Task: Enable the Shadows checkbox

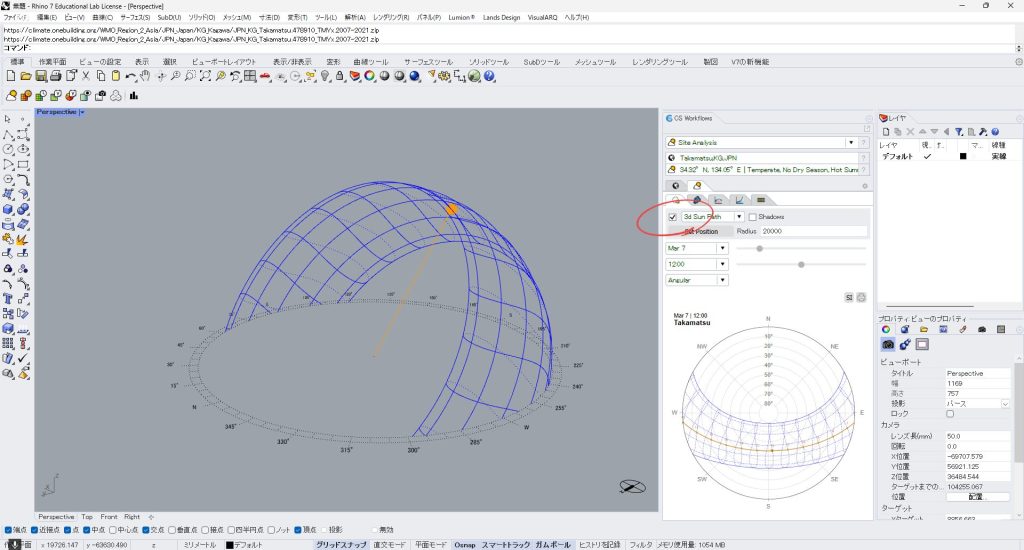Action: pyautogui.click(x=753, y=217)
